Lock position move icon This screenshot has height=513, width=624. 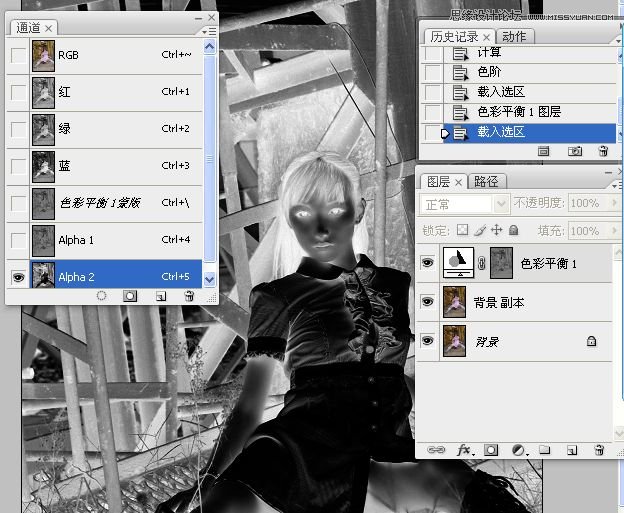tap(497, 230)
